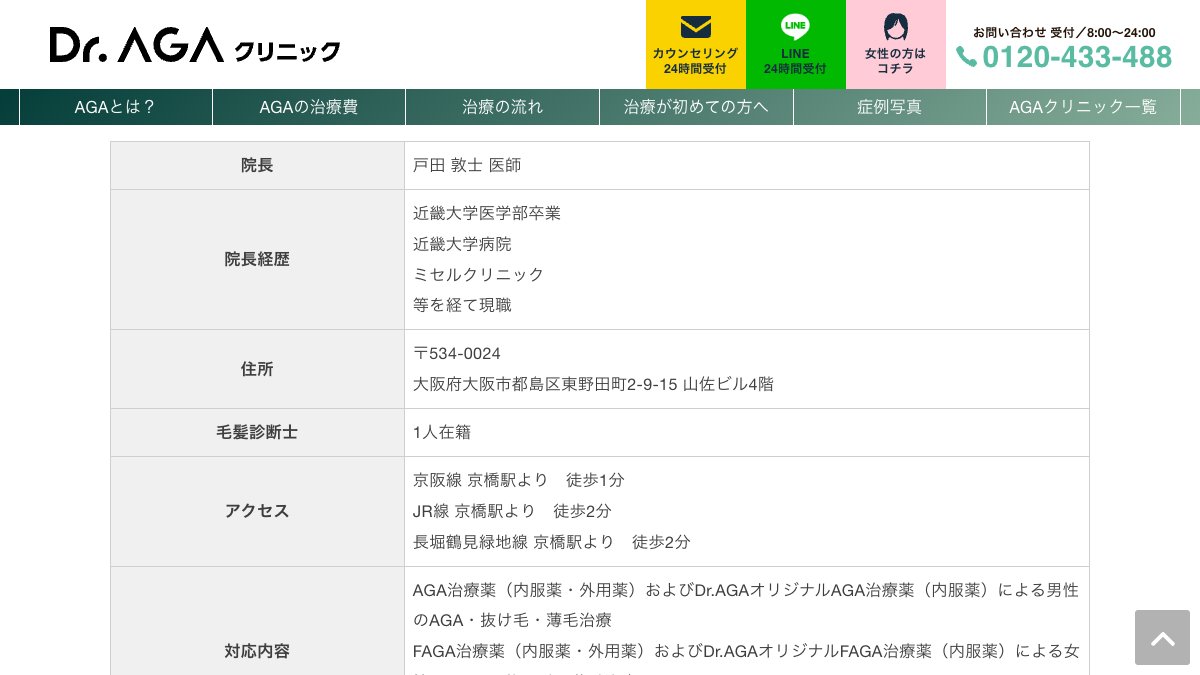1200x675 pixels.
Task: Select the text 近畿大学医学部卒業
Action: coord(487,213)
